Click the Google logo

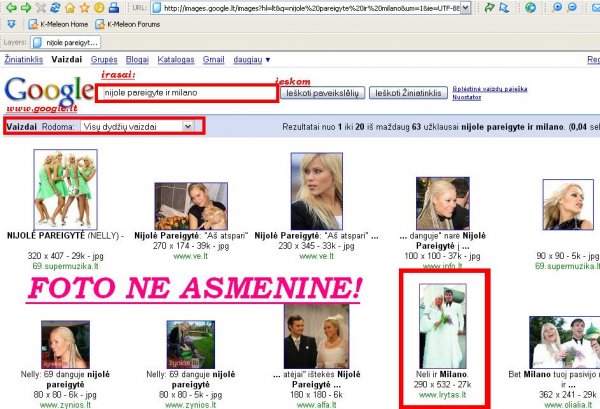tap(49, 91)
